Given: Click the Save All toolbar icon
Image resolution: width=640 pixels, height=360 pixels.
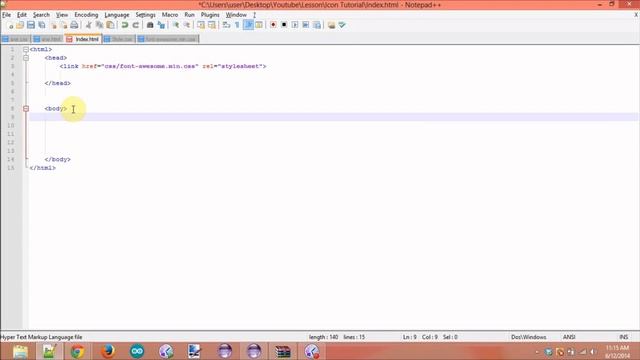Looking at the screenshot, I should click(42, 25).
